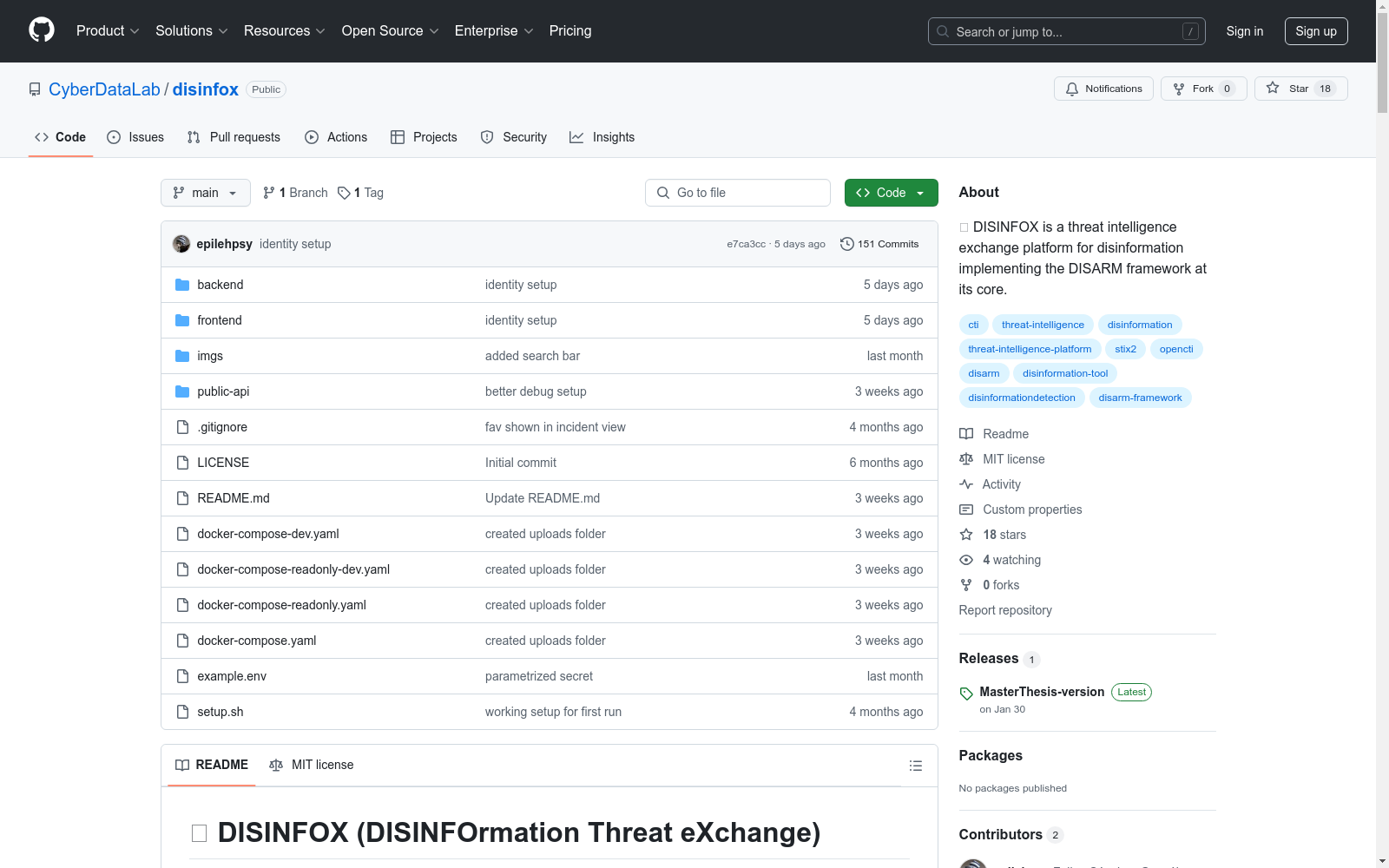Open the CyberDataLab organization link
Screen dimensions: 1389x868
click(104, 89)
